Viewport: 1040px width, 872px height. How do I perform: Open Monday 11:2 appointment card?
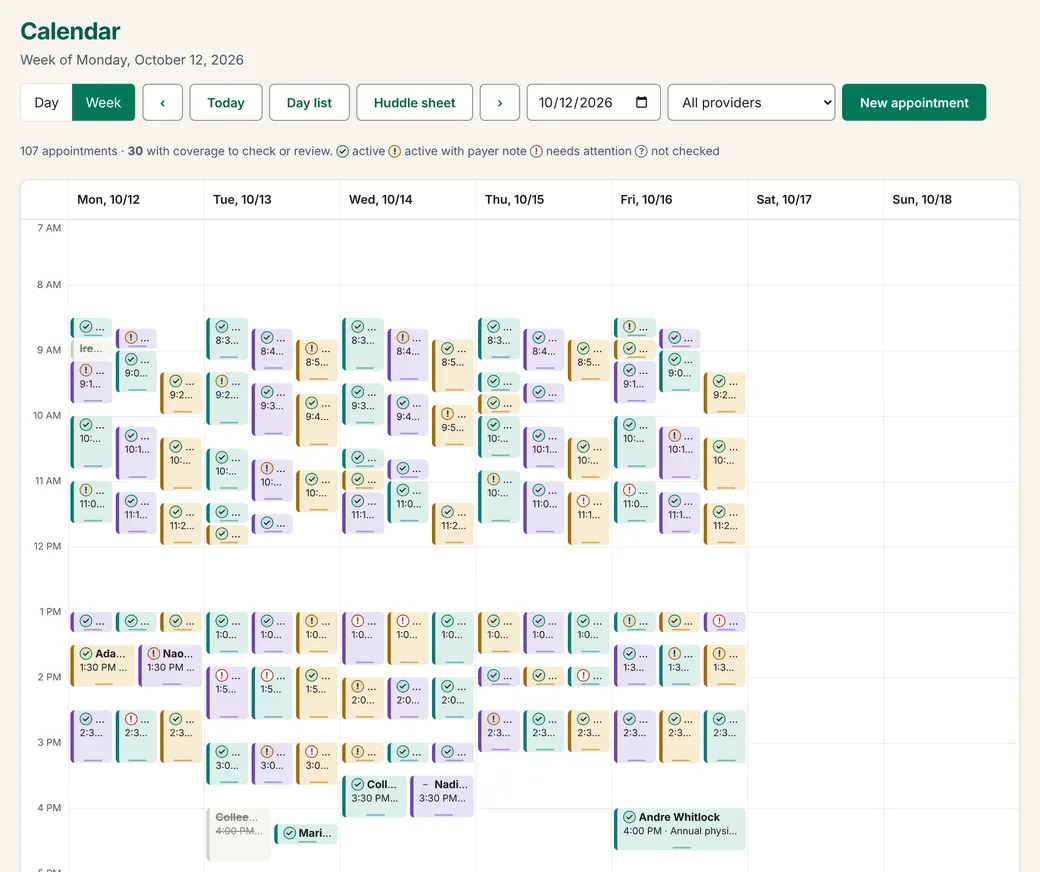pyautogui.click(x=181, y=524)
